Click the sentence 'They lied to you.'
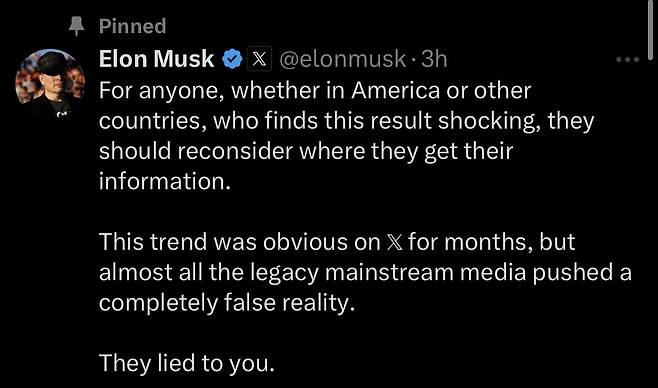Viewport: 658px width, 388px height. [187, 363]
